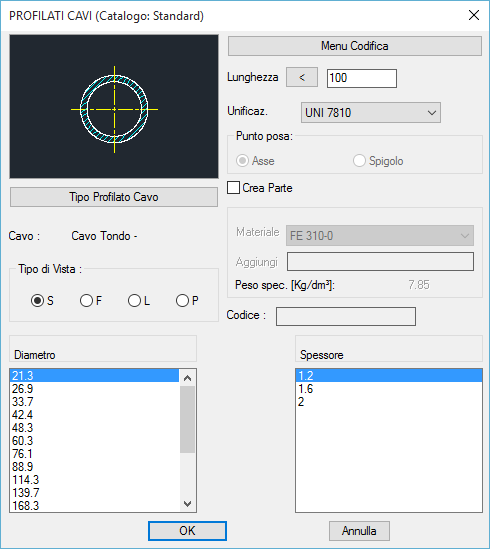490x549 pixels.
Task: Select diameter 114.3 in the list
Action: tap(95, 480)
